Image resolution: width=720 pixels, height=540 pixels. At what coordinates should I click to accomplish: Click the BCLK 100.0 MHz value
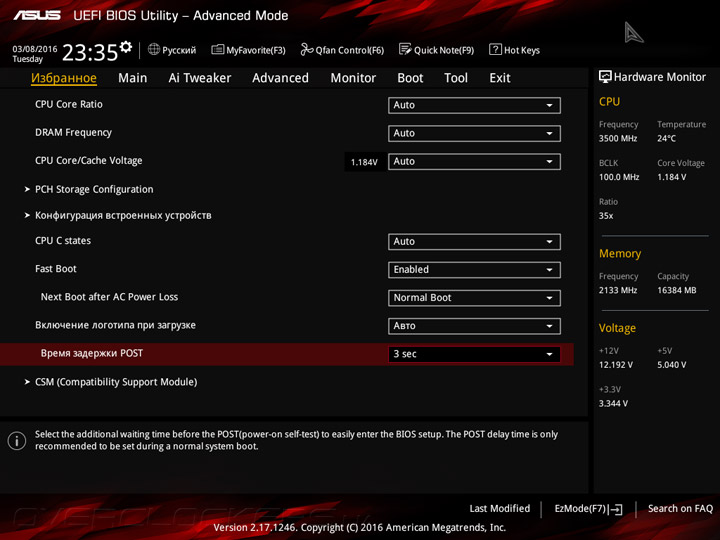[619, 177]
